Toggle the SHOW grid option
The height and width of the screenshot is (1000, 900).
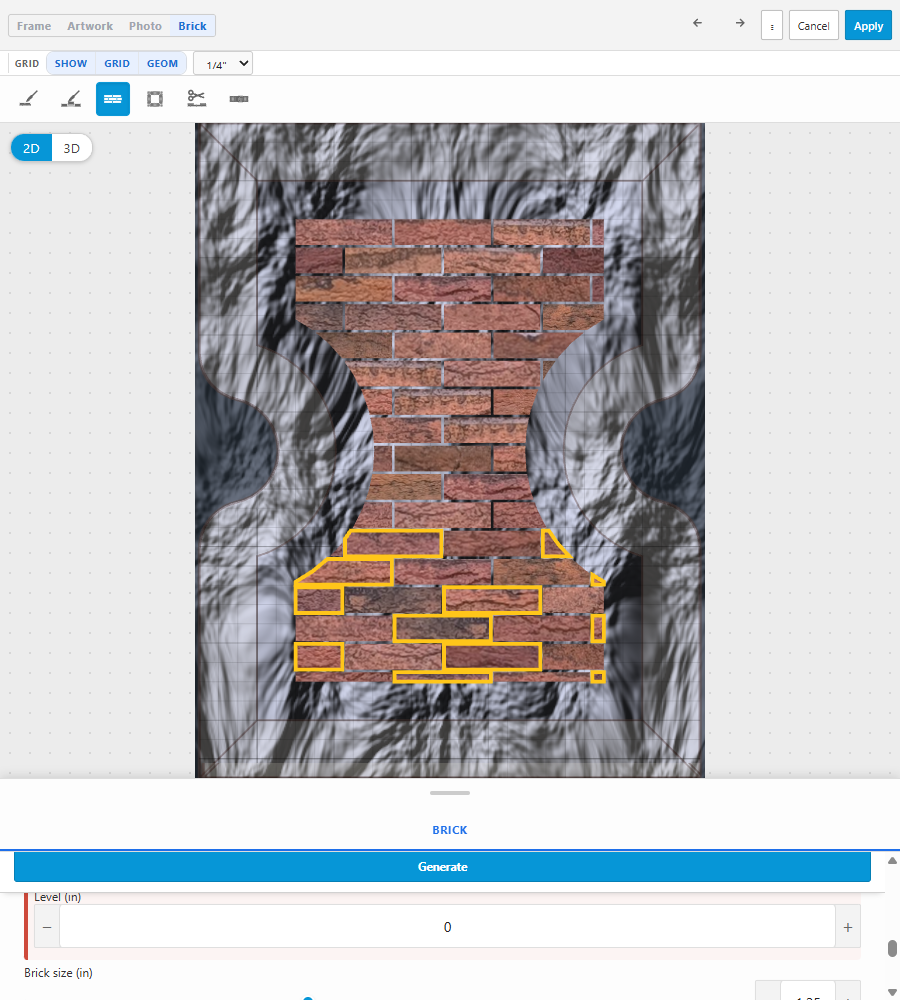click(x=71, y=63)
